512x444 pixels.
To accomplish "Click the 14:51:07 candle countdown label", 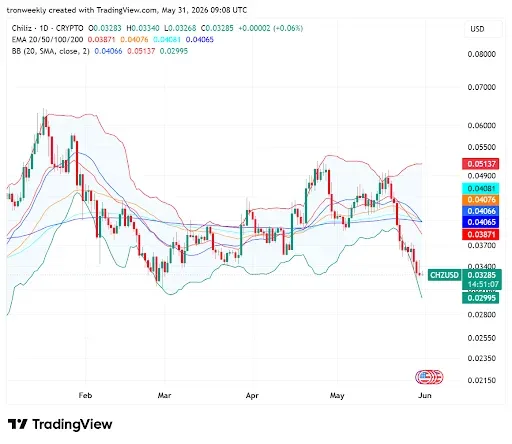I will pyautogui.click(x=482, y=284).
